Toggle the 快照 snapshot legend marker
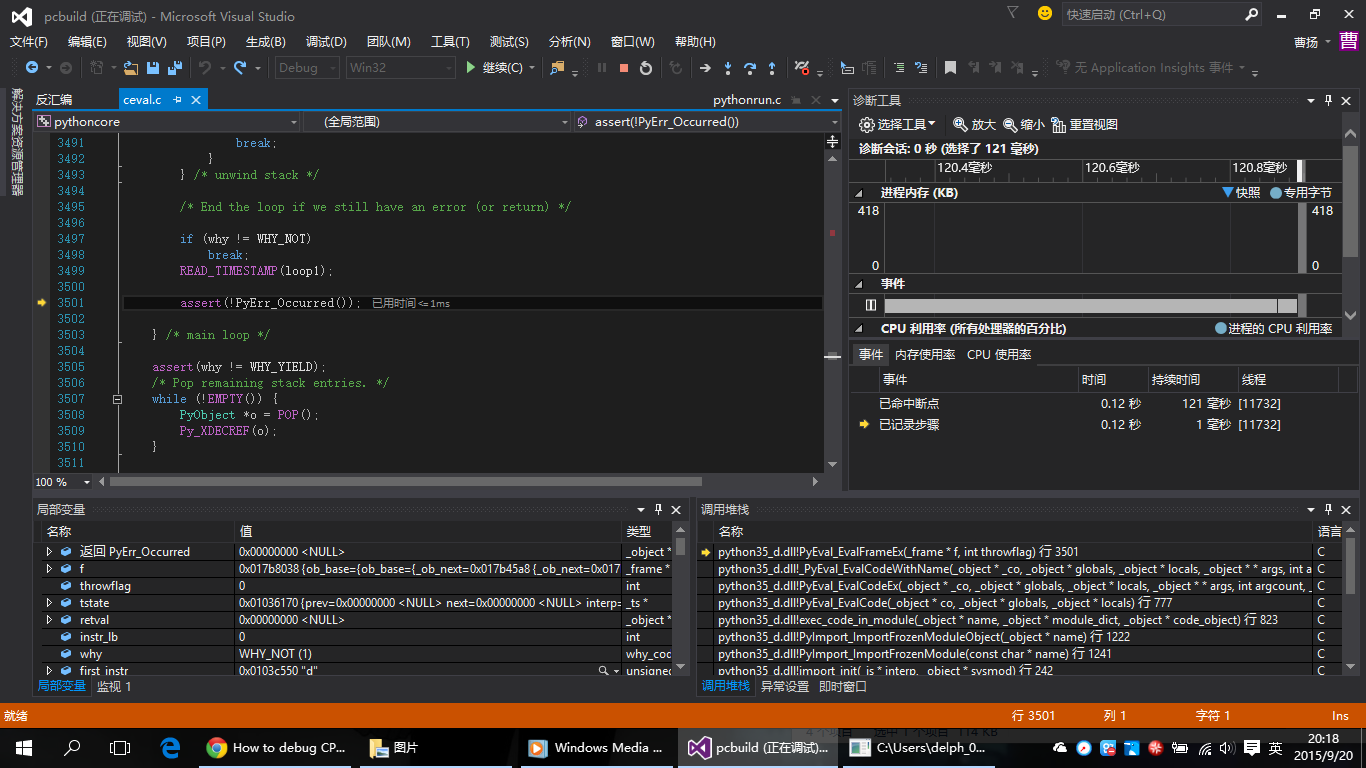This screenshot has width=1366, height=768. 1228,192
